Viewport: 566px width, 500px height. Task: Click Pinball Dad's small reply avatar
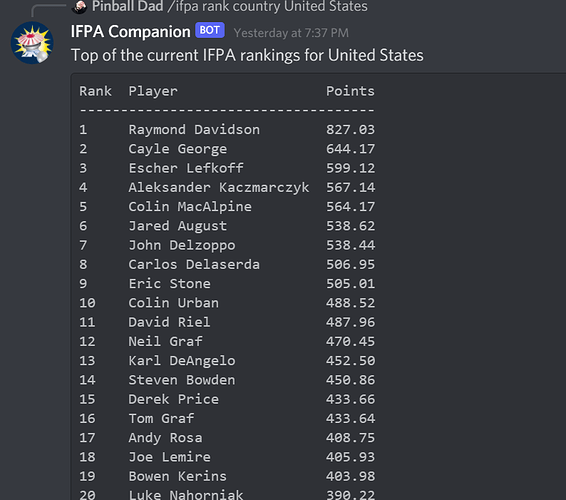point(79,7)
